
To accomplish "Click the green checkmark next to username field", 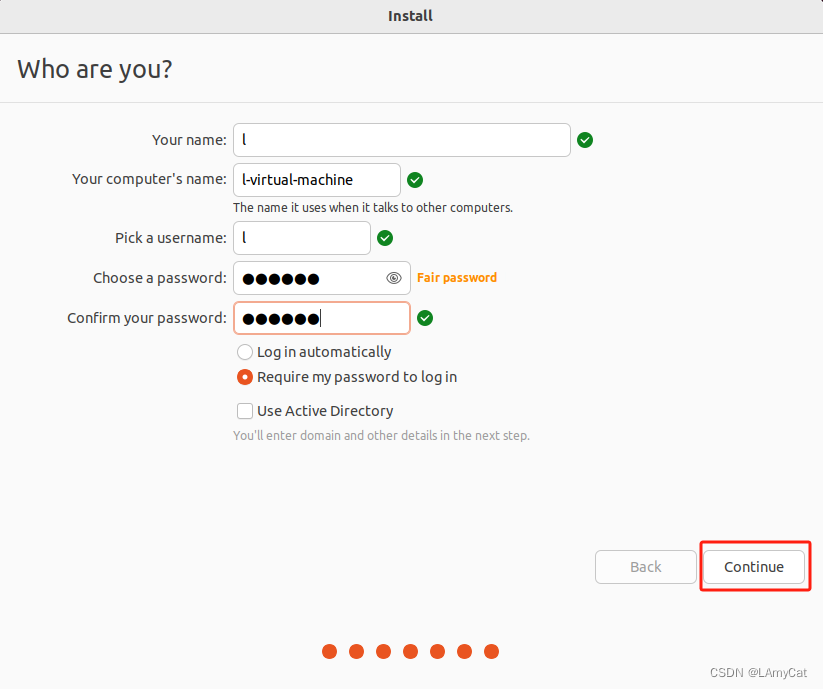I will click(385, 238).
